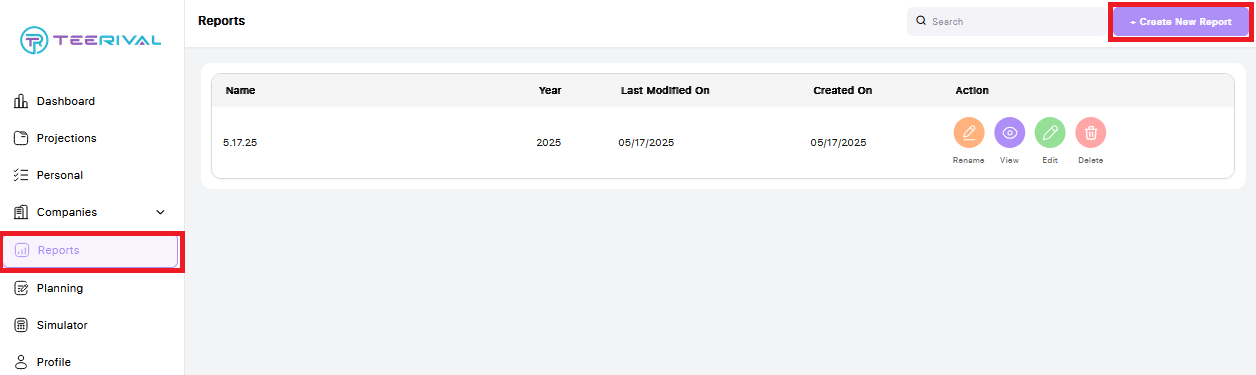The image size is (1256, 375).
Task: Open the 5.17.25 report row name
Action: [x=240, y=143]
